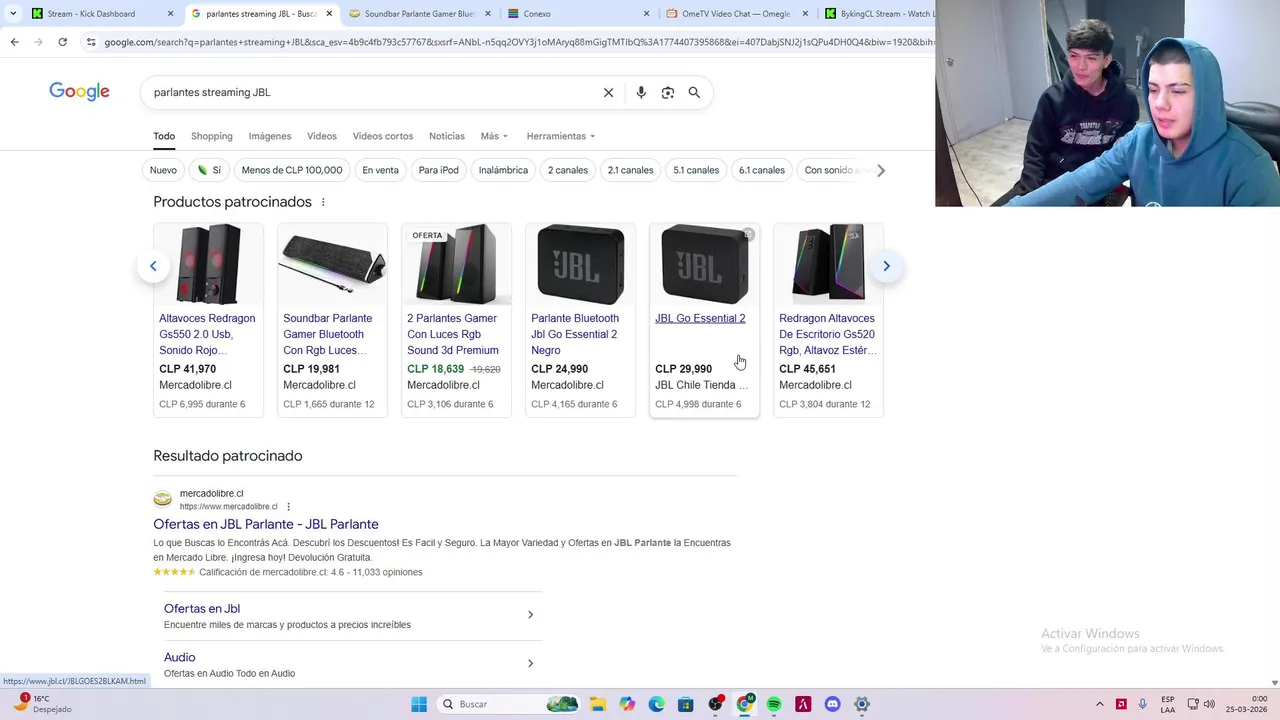Apply the 5.1 canales filter chip
This screenshot has height=720, width=1280.
tap(696, 170)
